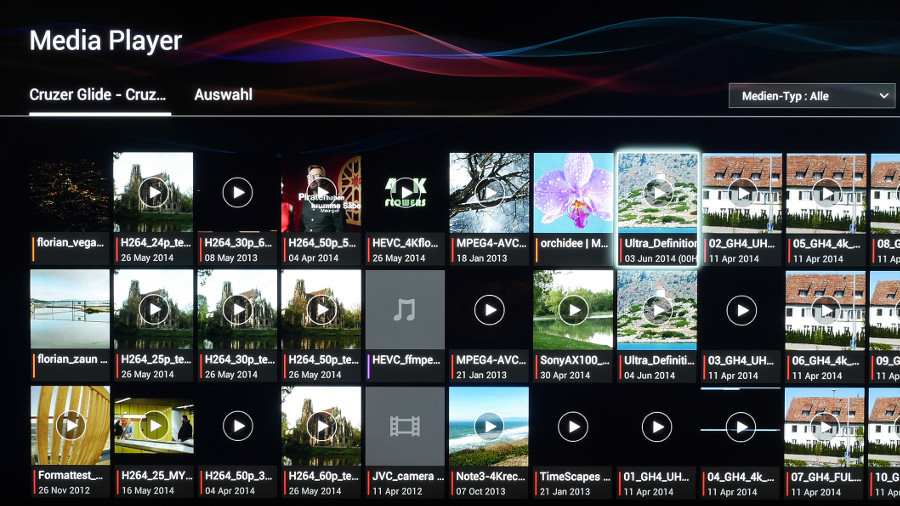
Task: Click the 07 Oct 2013 date label
Action: [481, 491]
